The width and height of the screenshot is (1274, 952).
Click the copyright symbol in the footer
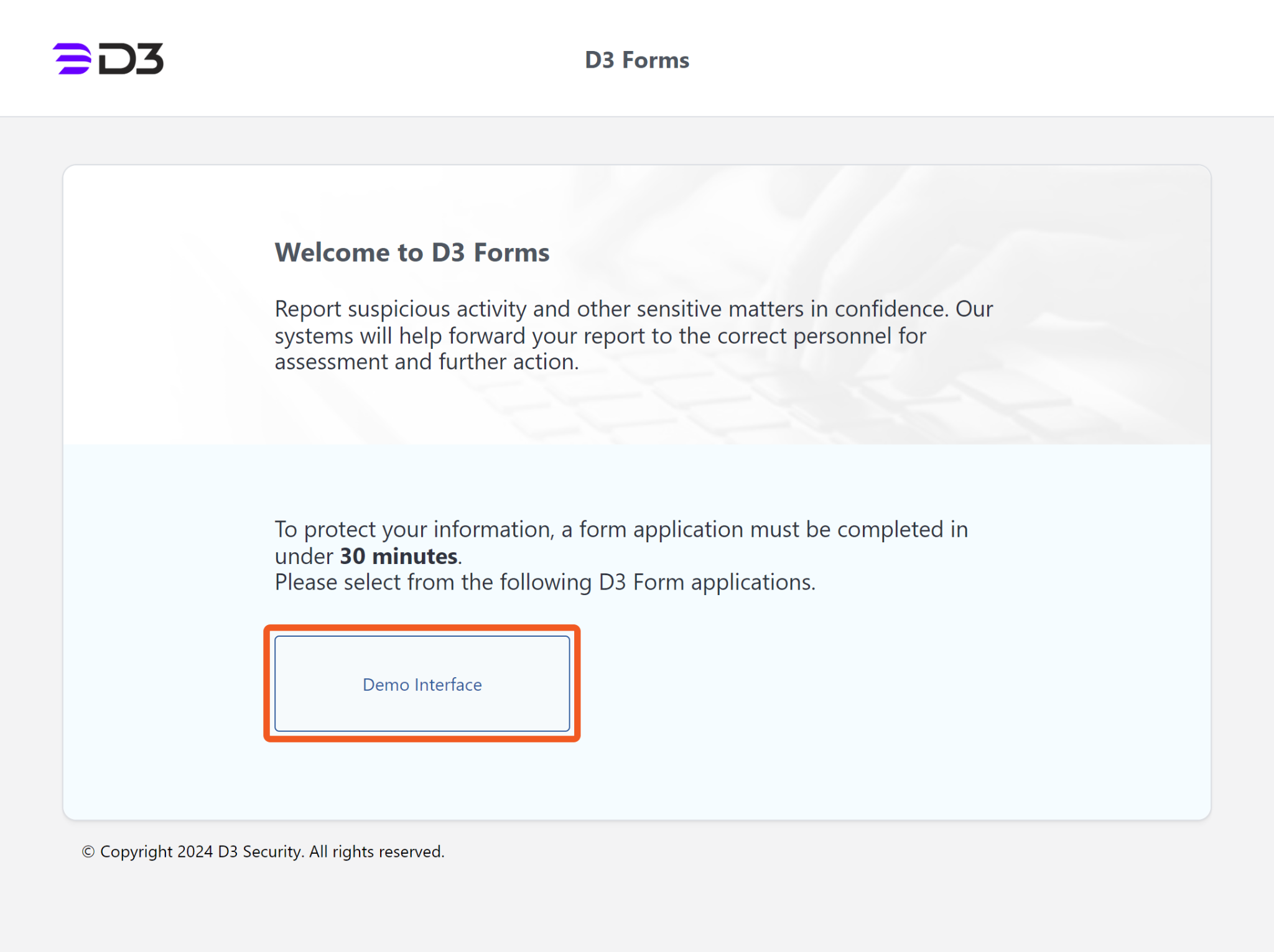click(x=88, y=852)
